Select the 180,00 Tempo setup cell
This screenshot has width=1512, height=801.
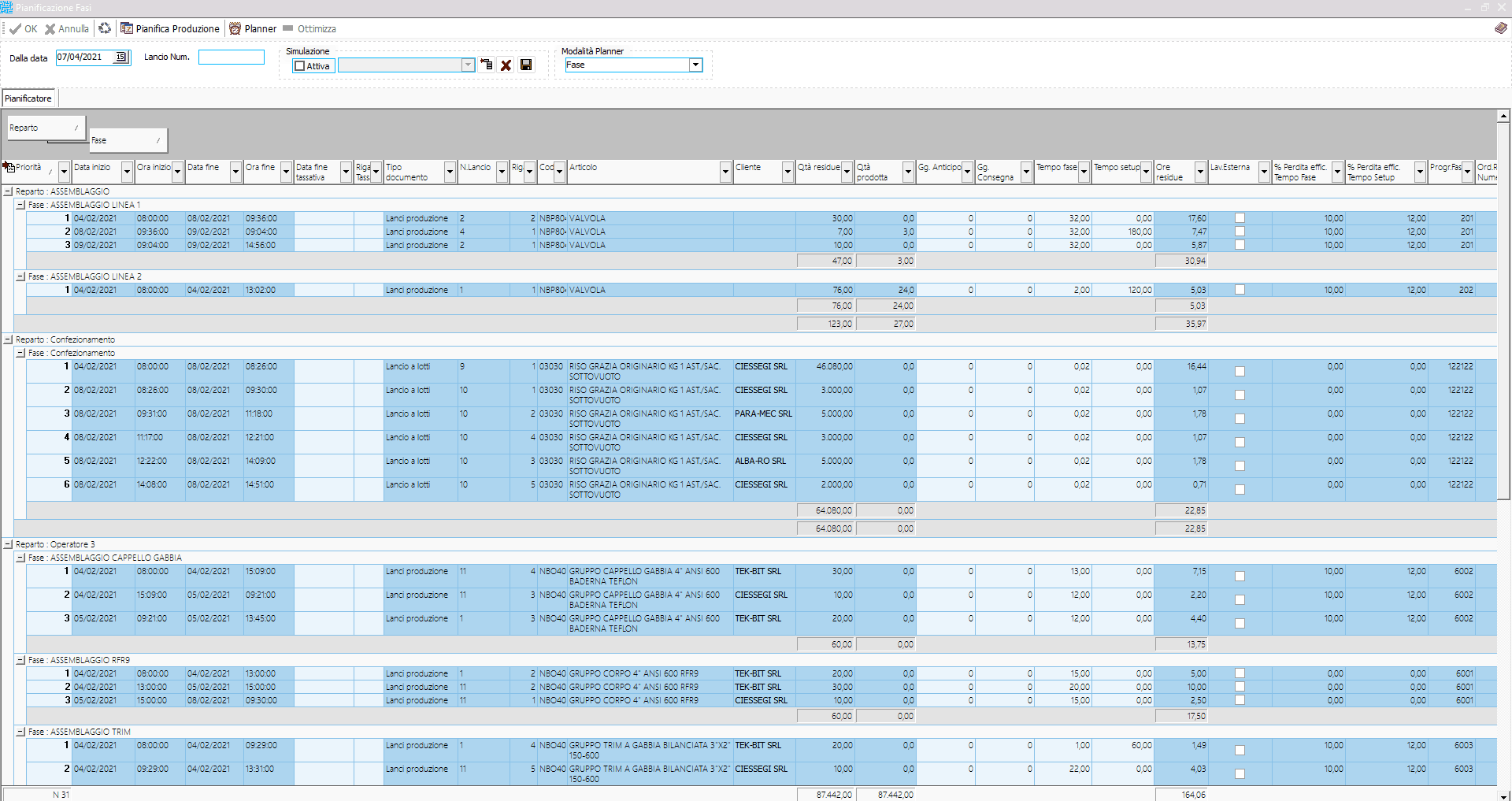coord(1123,232)
